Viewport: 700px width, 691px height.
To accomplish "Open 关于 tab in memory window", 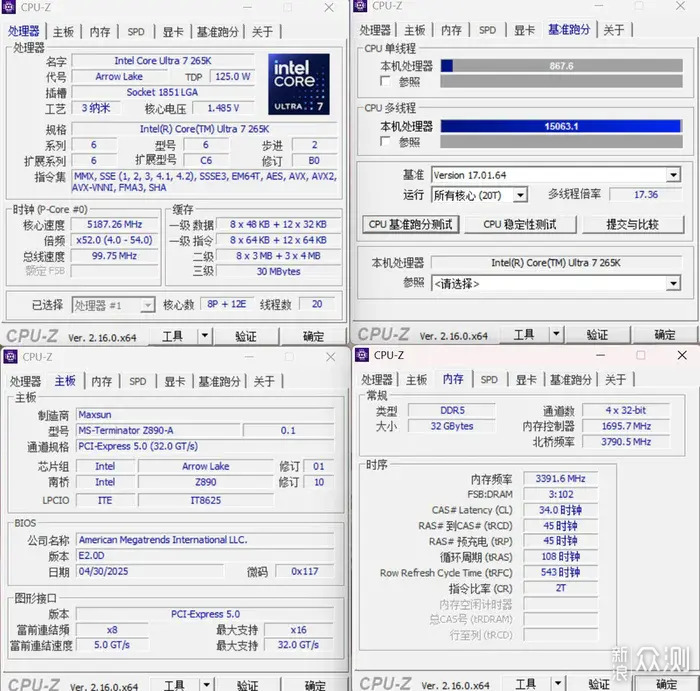I will pyautogui.click(x=615, y=380).
